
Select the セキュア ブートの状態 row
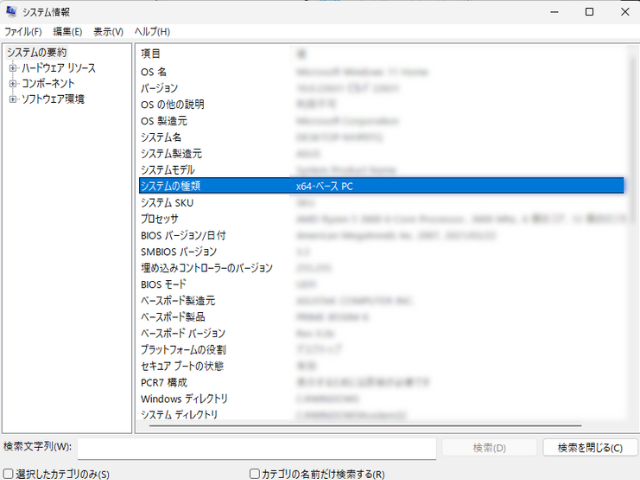pyautogui.click(x=381, y=366)
